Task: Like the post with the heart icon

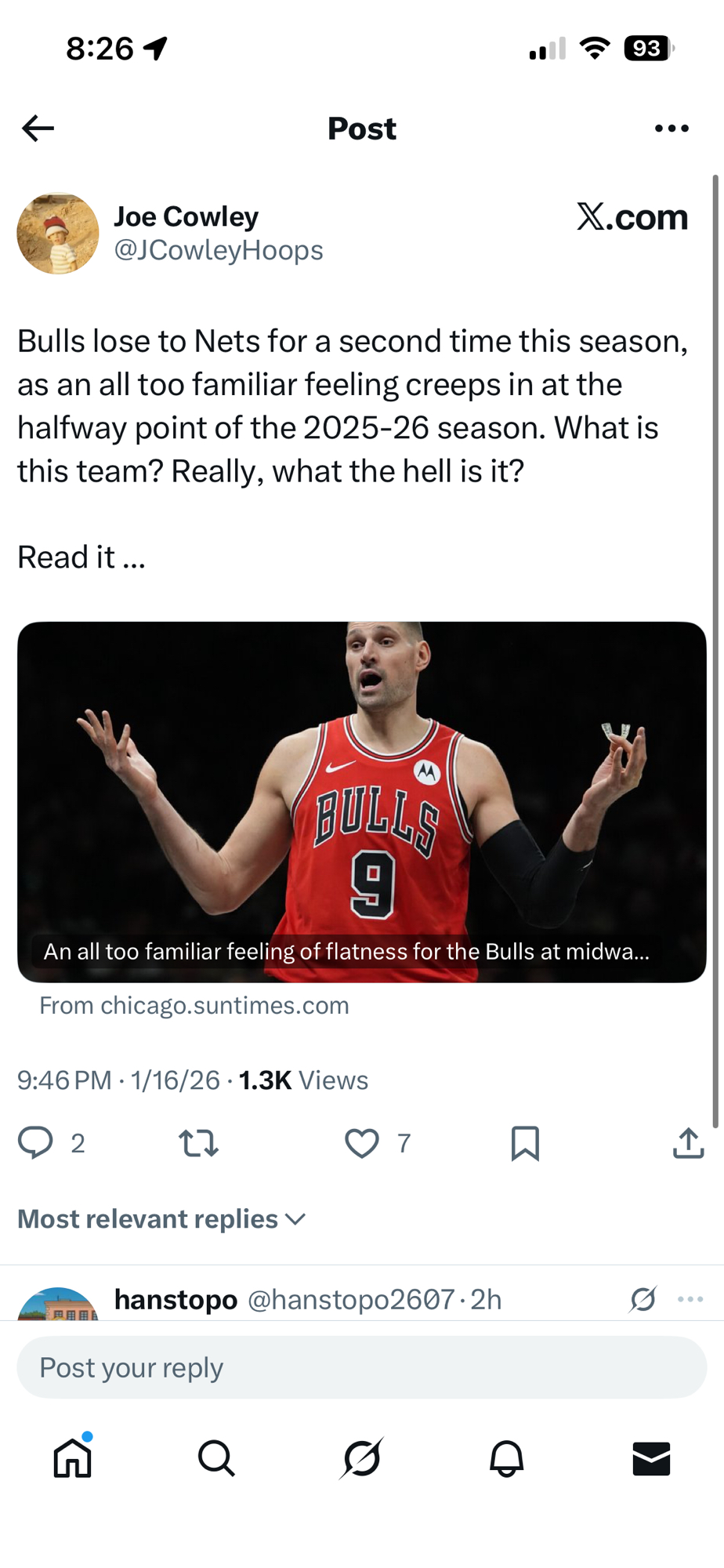Action: [x=361, y=1143]
